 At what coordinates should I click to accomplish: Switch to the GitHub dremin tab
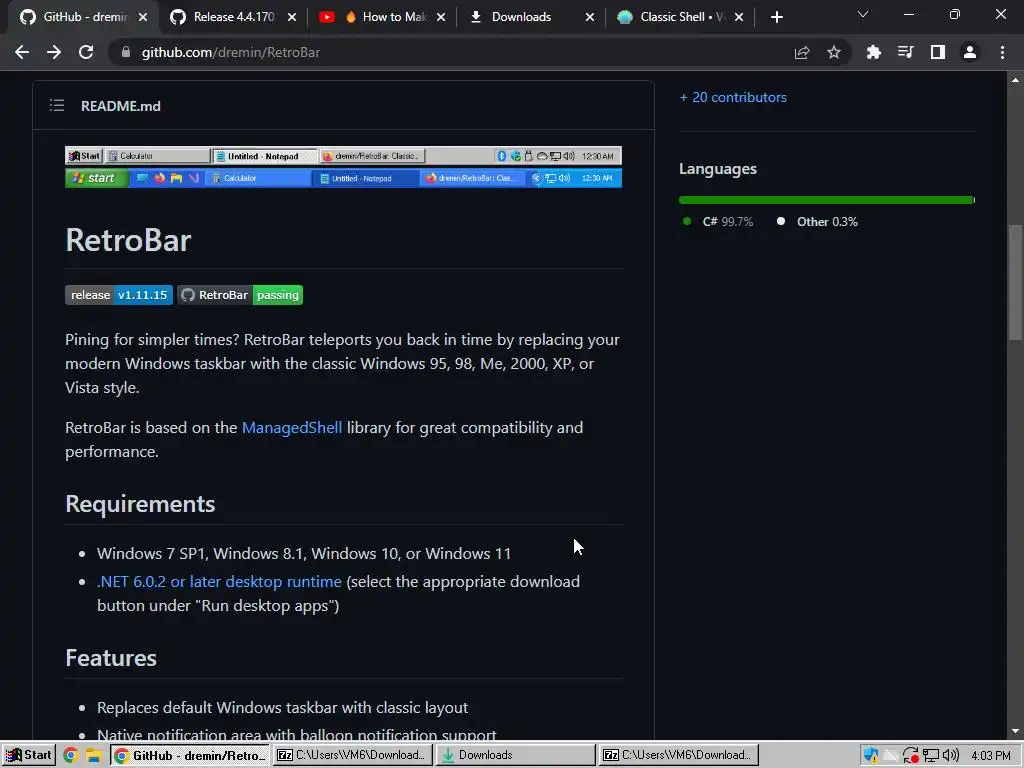point(82,17)
